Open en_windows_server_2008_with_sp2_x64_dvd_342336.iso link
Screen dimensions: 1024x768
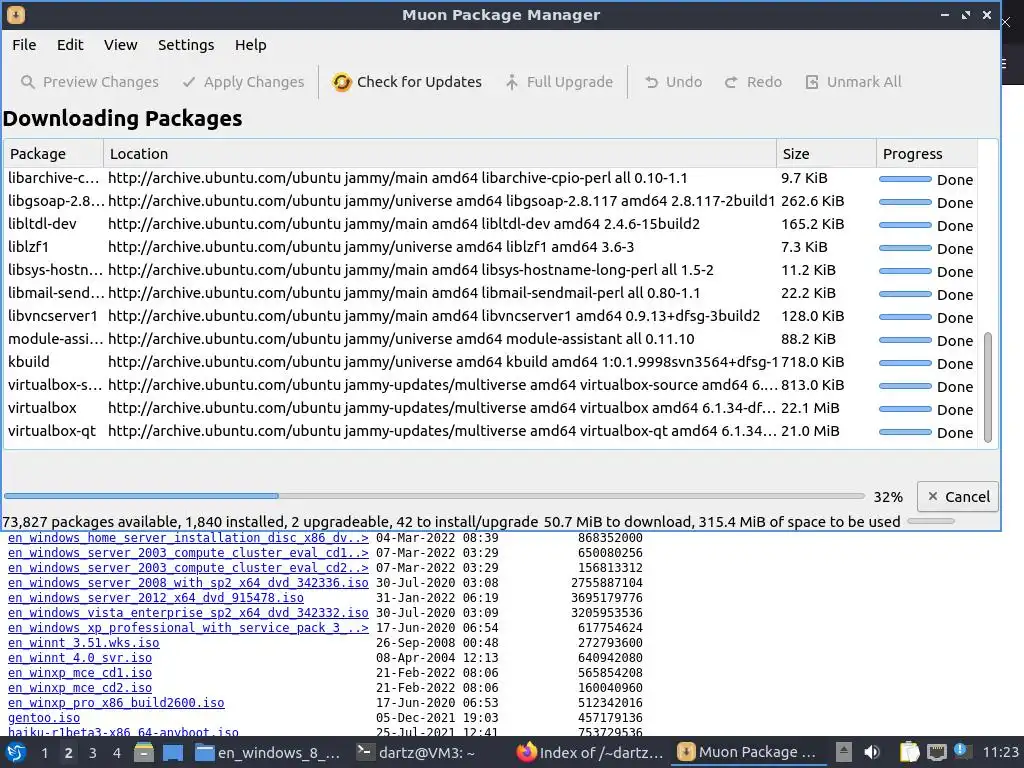point(188,583)
